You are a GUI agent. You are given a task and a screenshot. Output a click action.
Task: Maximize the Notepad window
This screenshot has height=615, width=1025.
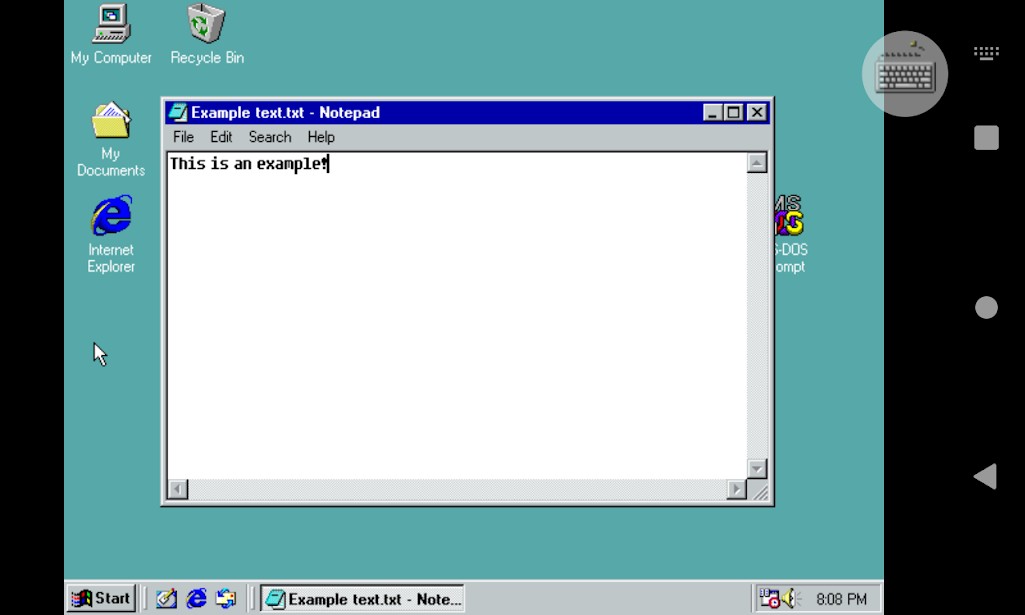[x=733, y=112]
